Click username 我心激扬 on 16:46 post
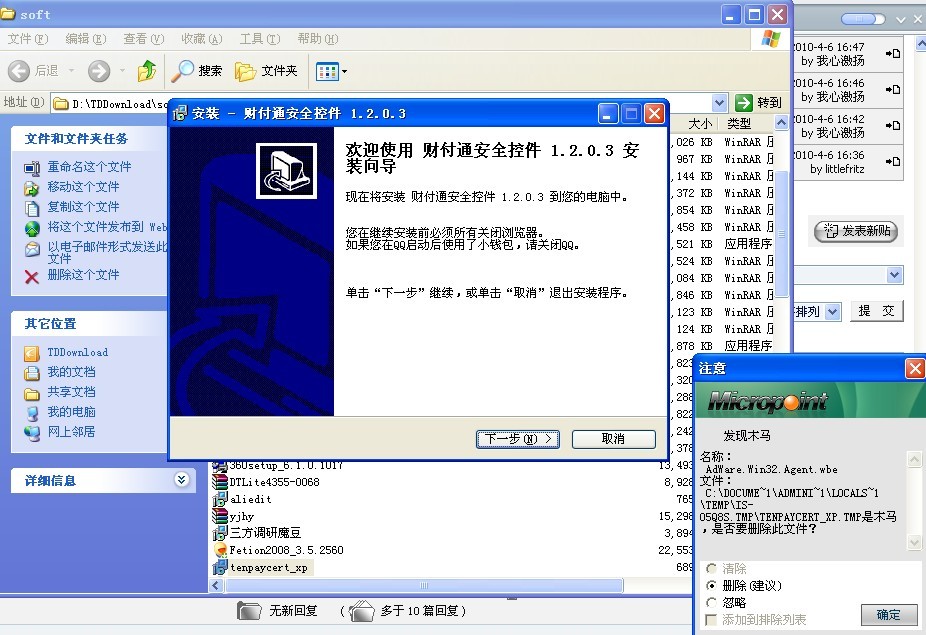This screenshot has width=926, height=635. (x=840, y=96)
